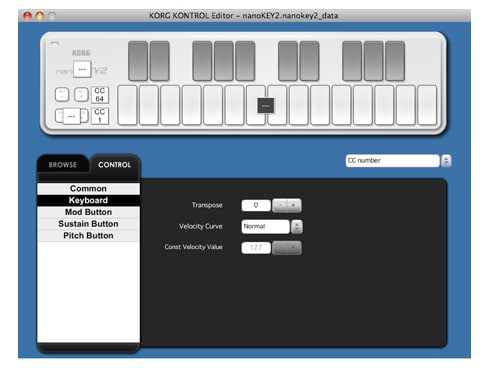Screen dimensions: 490x368
Task: Click the pitch down button on the nanoKEY2
Action: [59, 116]
